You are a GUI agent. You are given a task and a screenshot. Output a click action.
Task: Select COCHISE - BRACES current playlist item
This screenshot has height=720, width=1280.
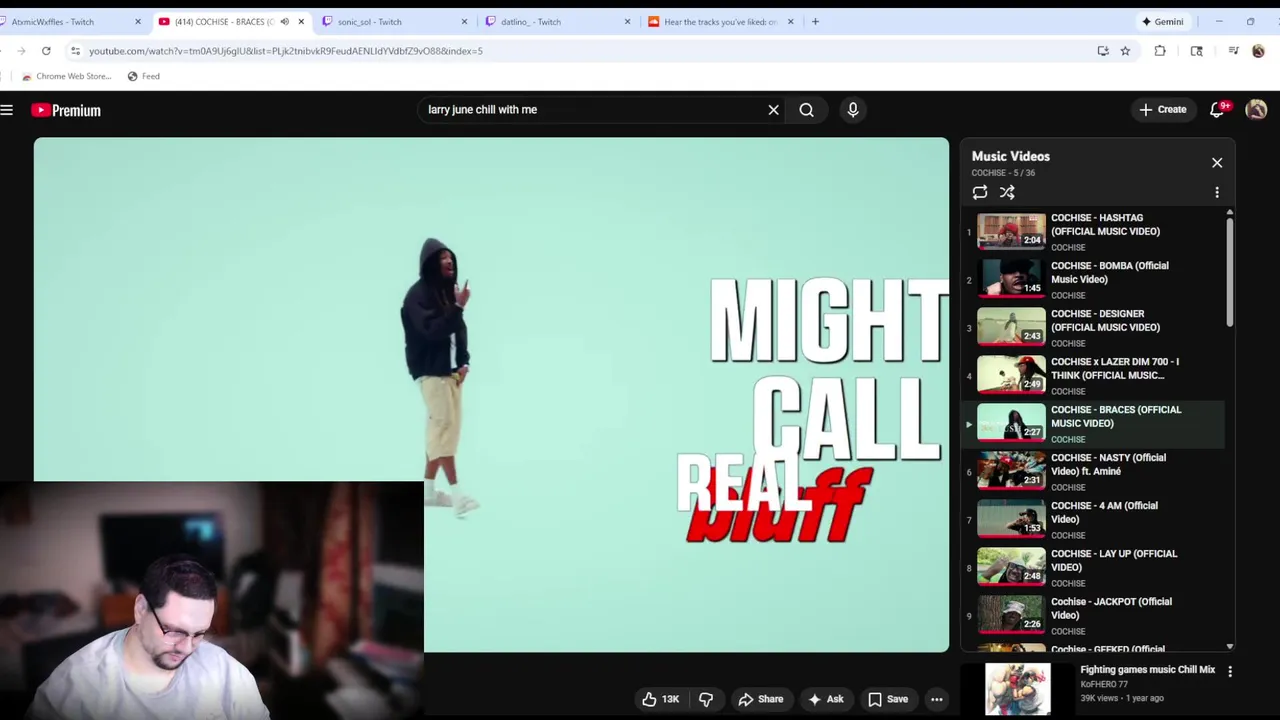tap(1093, 423)
